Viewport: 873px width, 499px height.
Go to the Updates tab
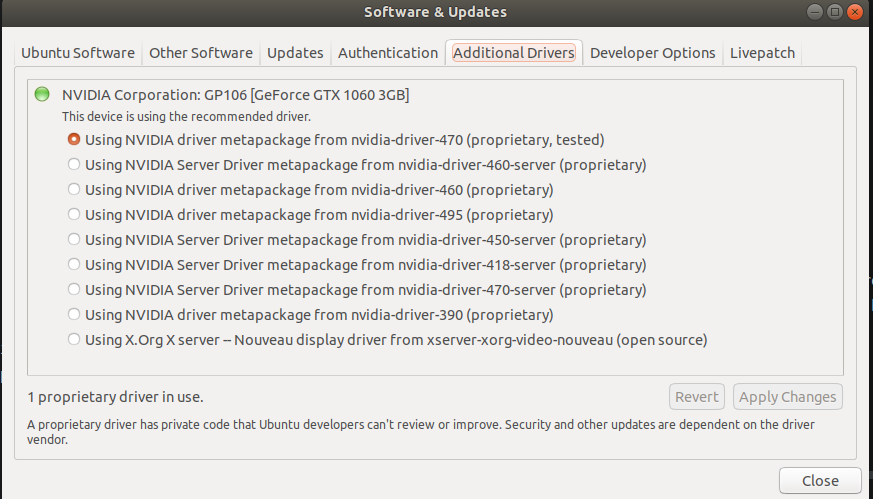pos(295,53)
